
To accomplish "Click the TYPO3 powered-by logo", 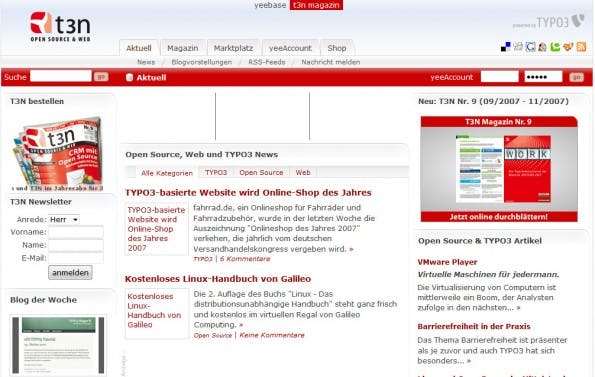I will coord(548,22).
